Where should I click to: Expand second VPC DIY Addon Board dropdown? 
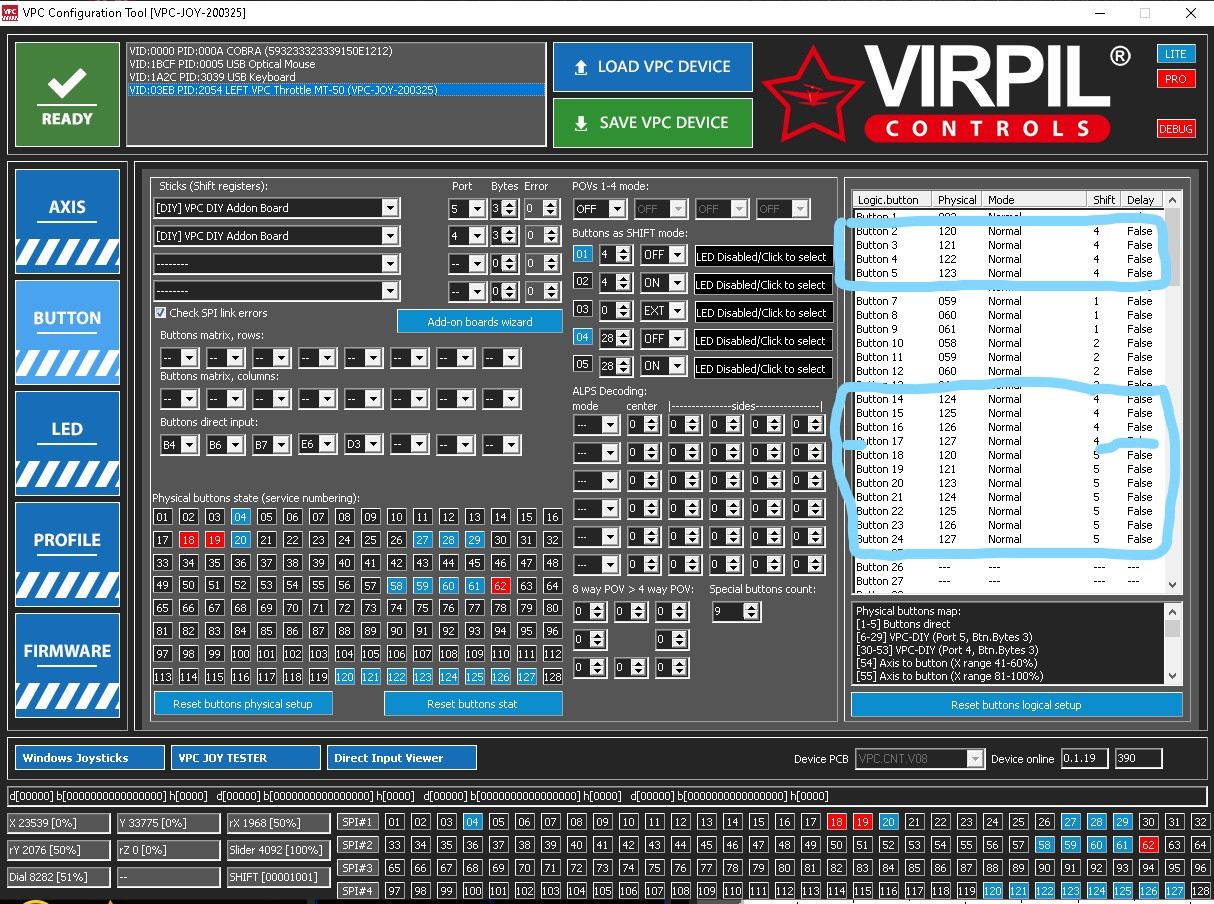click(x=390, y=236)
